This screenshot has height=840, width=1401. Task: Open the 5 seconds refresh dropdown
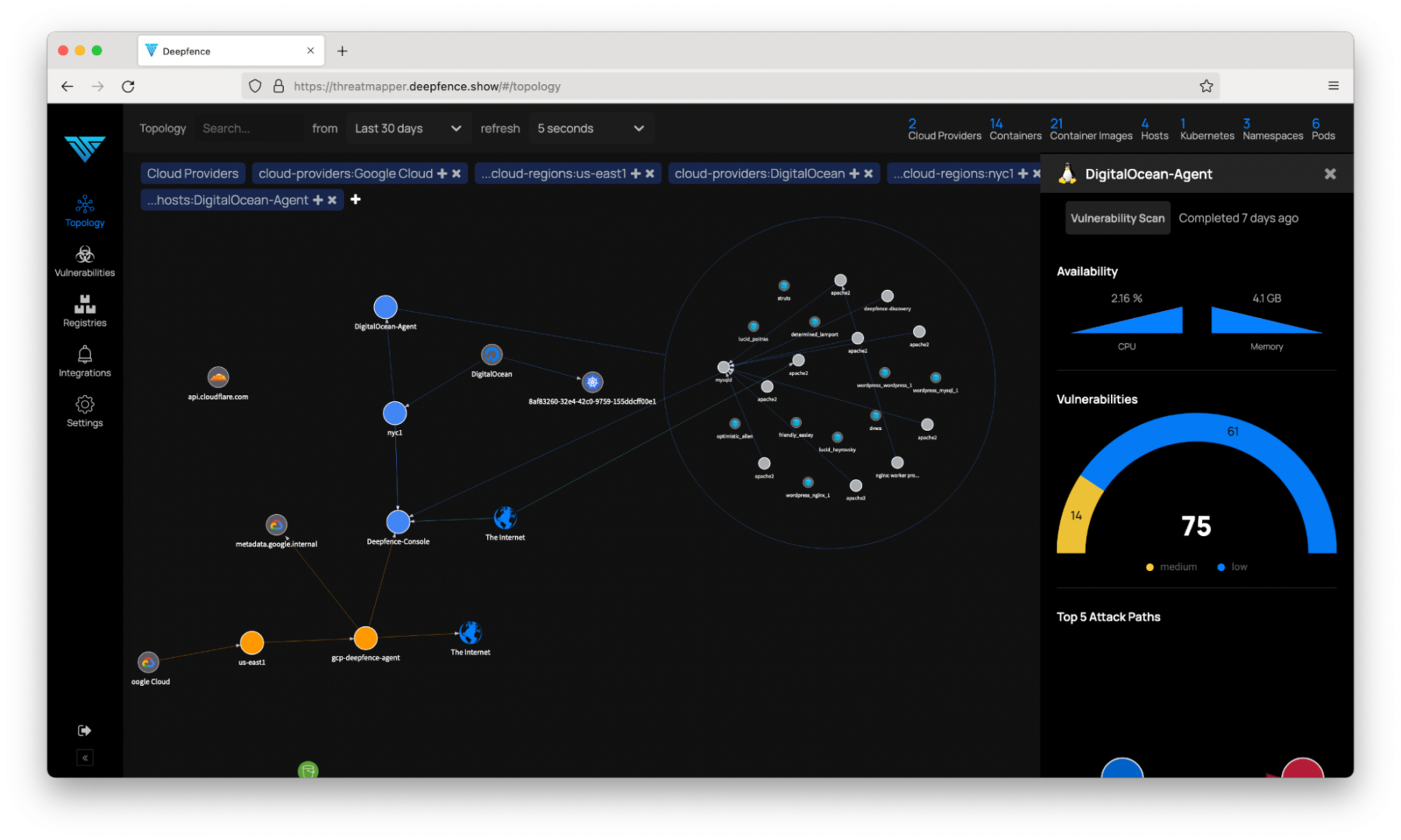click(590, 128)
